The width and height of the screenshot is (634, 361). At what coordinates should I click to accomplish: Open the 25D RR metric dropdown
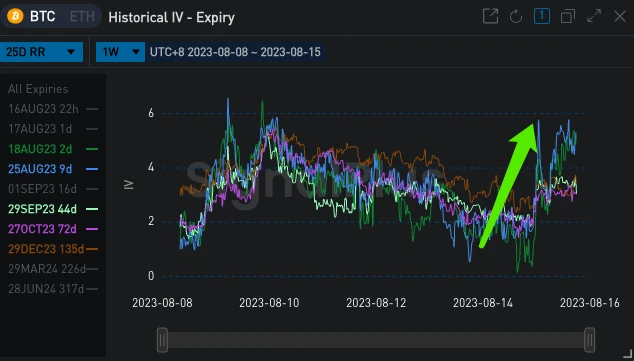point(41,52)
